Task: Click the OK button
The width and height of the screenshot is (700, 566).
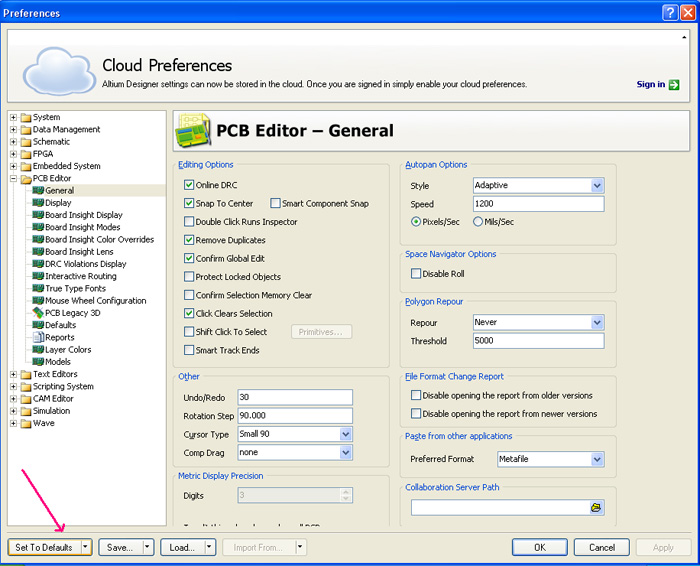Action: click(539, 547)
